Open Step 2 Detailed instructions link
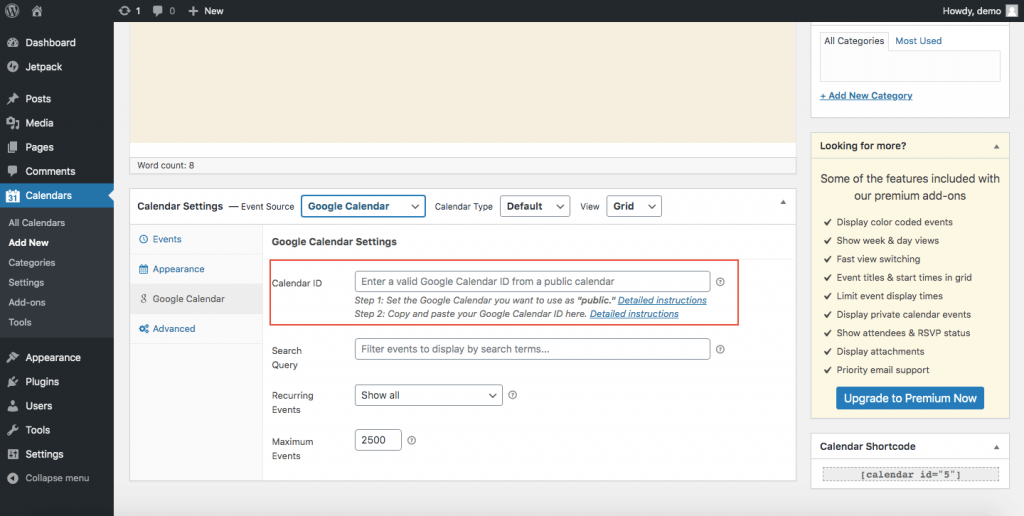Viewport: 1024px width, 516px height. pos(634,314)
